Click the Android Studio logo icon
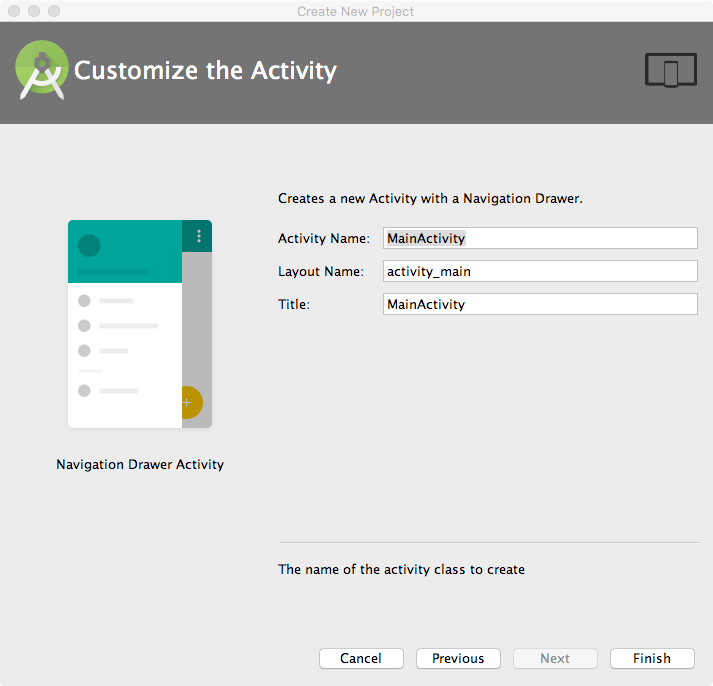This screenshot has height=686, width=713. pos(41,71)
